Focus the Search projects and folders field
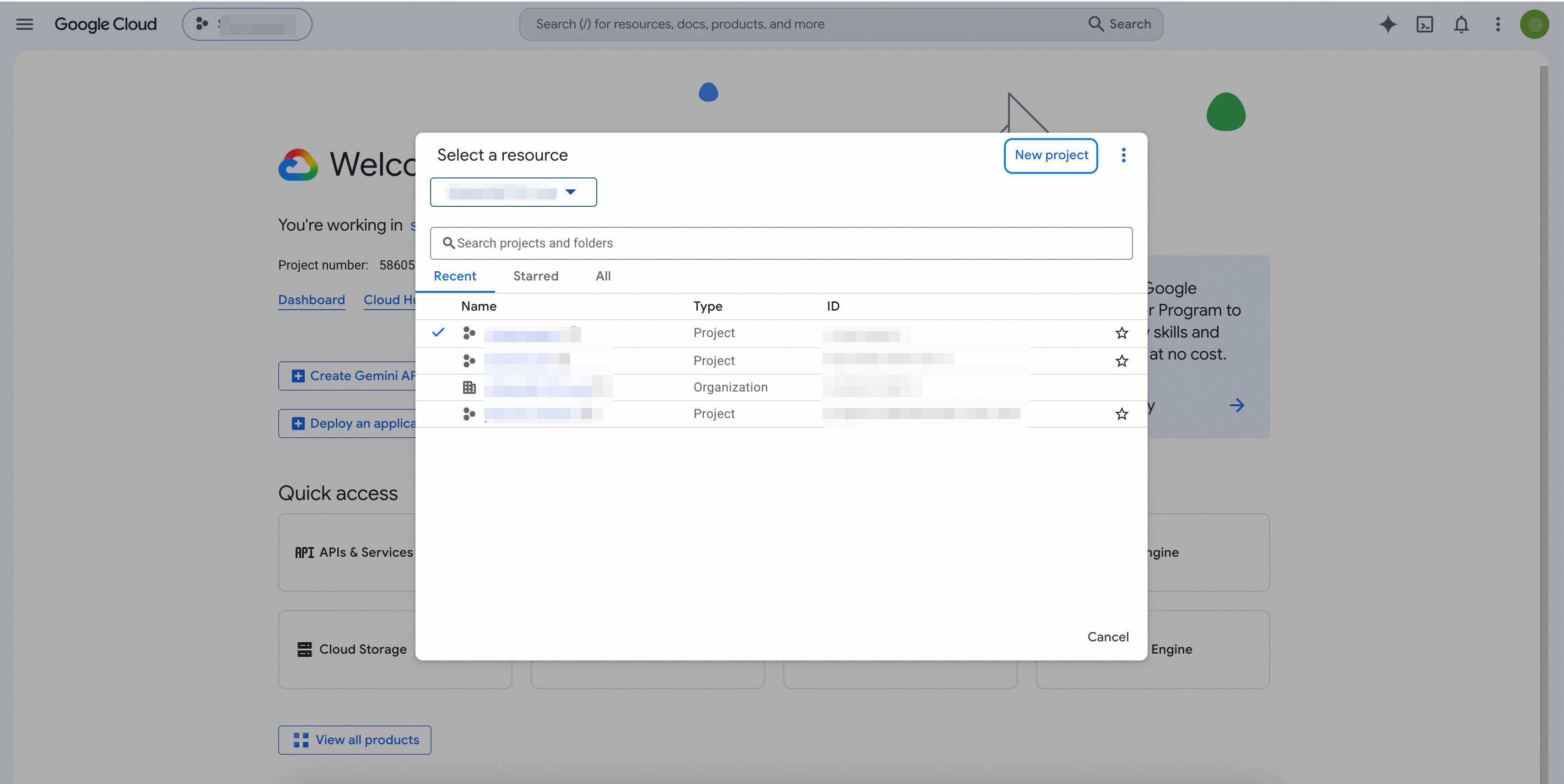The image size is (1564, 784). pyautogui.click(x=781, y=243)
